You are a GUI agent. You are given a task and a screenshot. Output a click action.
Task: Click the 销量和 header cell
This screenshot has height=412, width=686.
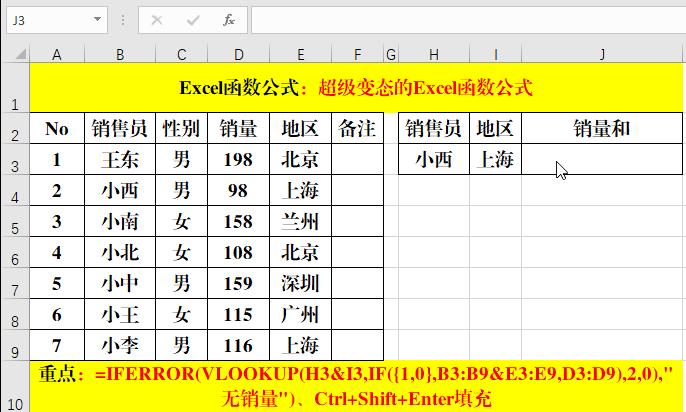602,128
